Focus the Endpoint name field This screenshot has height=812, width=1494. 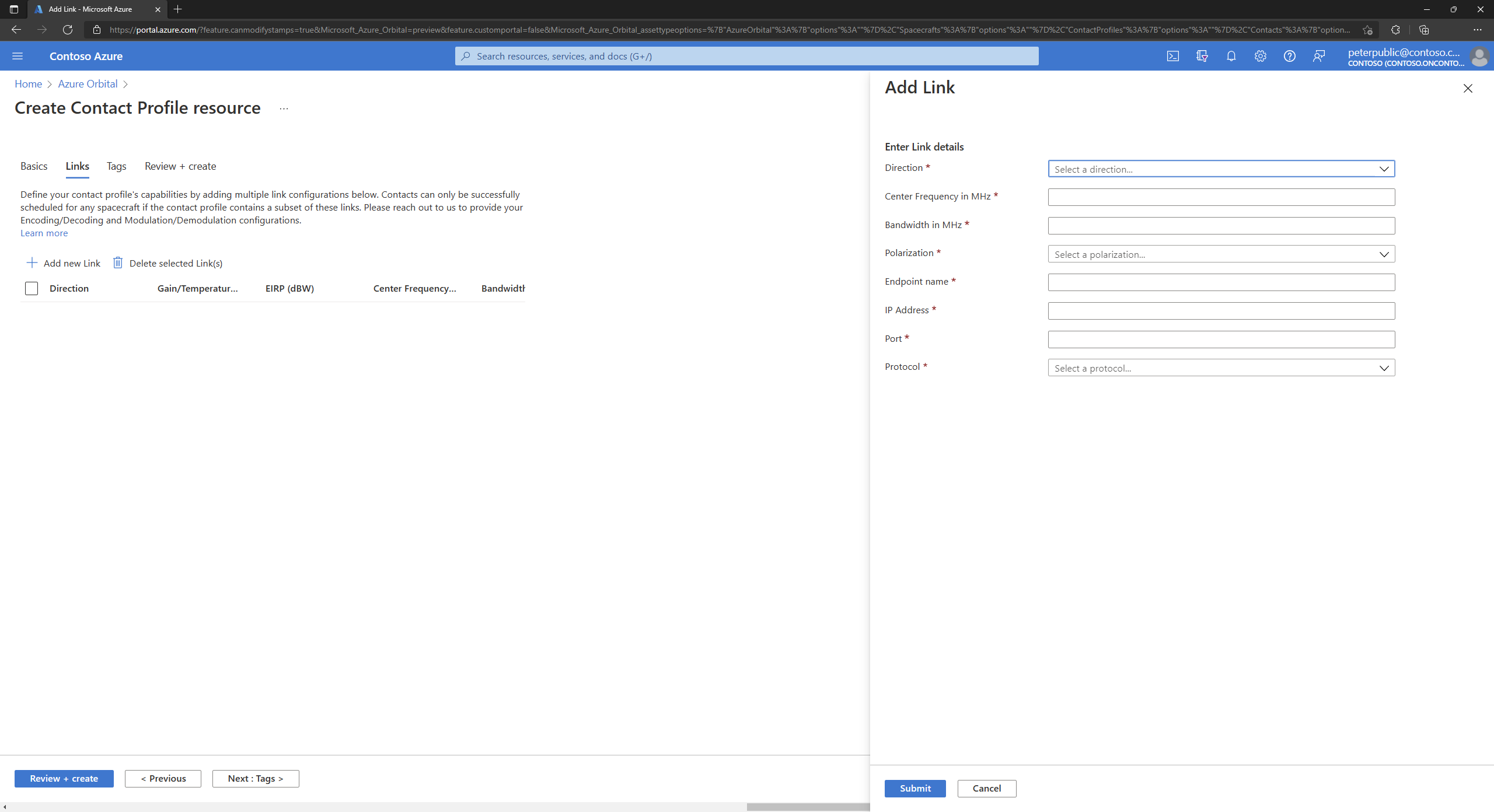pyautogui.click(x=1221, y=282)
